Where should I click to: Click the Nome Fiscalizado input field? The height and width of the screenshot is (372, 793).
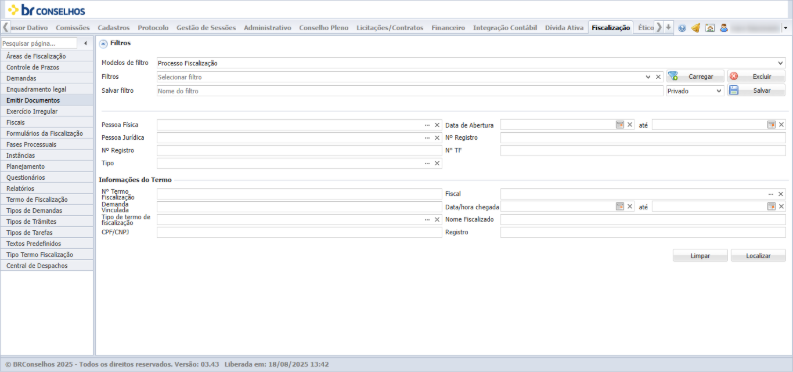click(643, 219)
